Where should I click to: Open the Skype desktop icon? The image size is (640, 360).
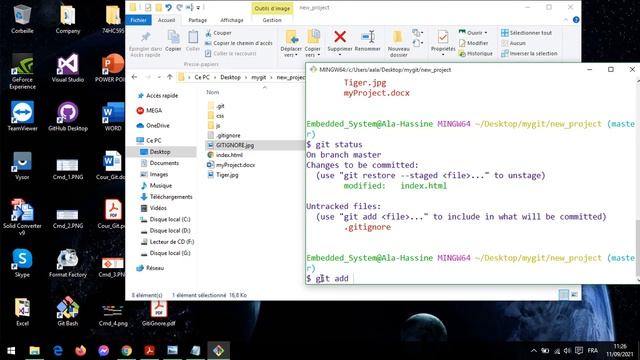pyautogui.click(x=22, y=263)
